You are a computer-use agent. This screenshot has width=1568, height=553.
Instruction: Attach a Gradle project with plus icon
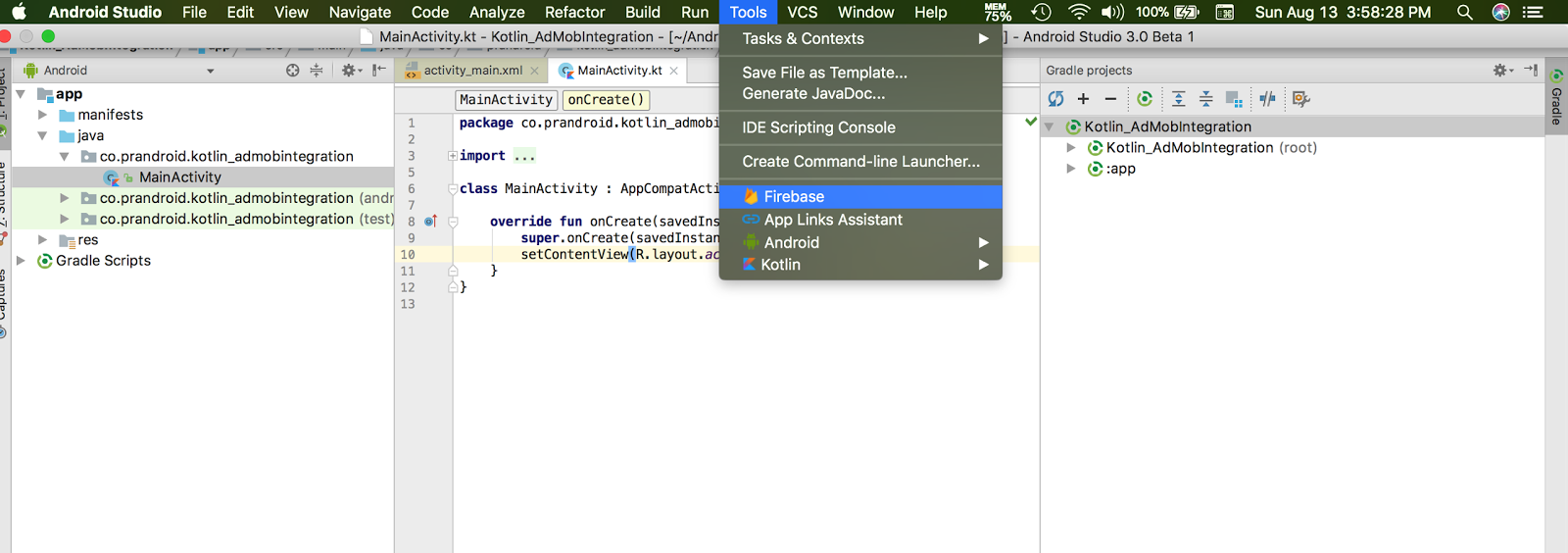[1083, 99]
